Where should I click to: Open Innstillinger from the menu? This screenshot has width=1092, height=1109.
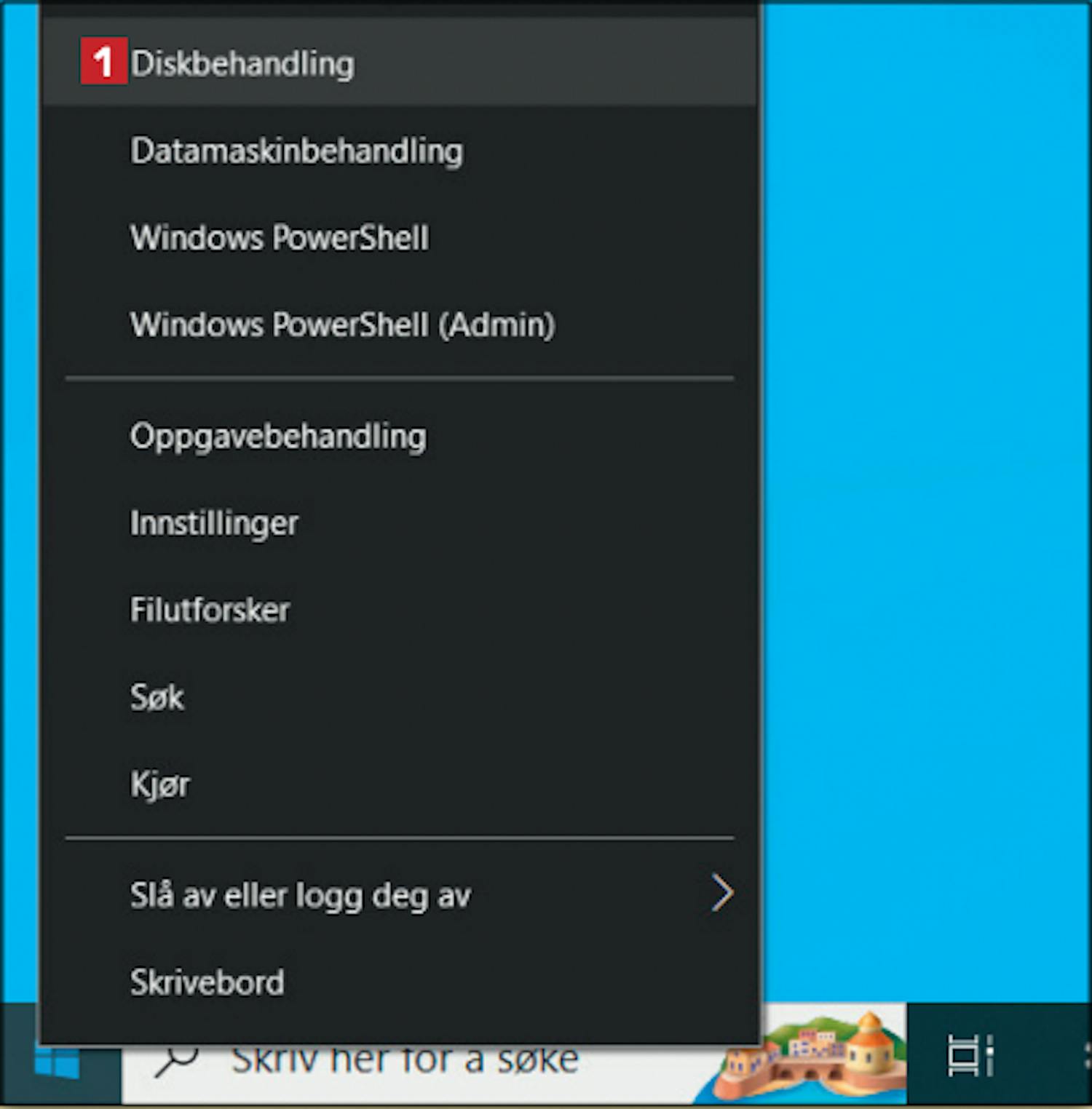click(x=400, y=523)
